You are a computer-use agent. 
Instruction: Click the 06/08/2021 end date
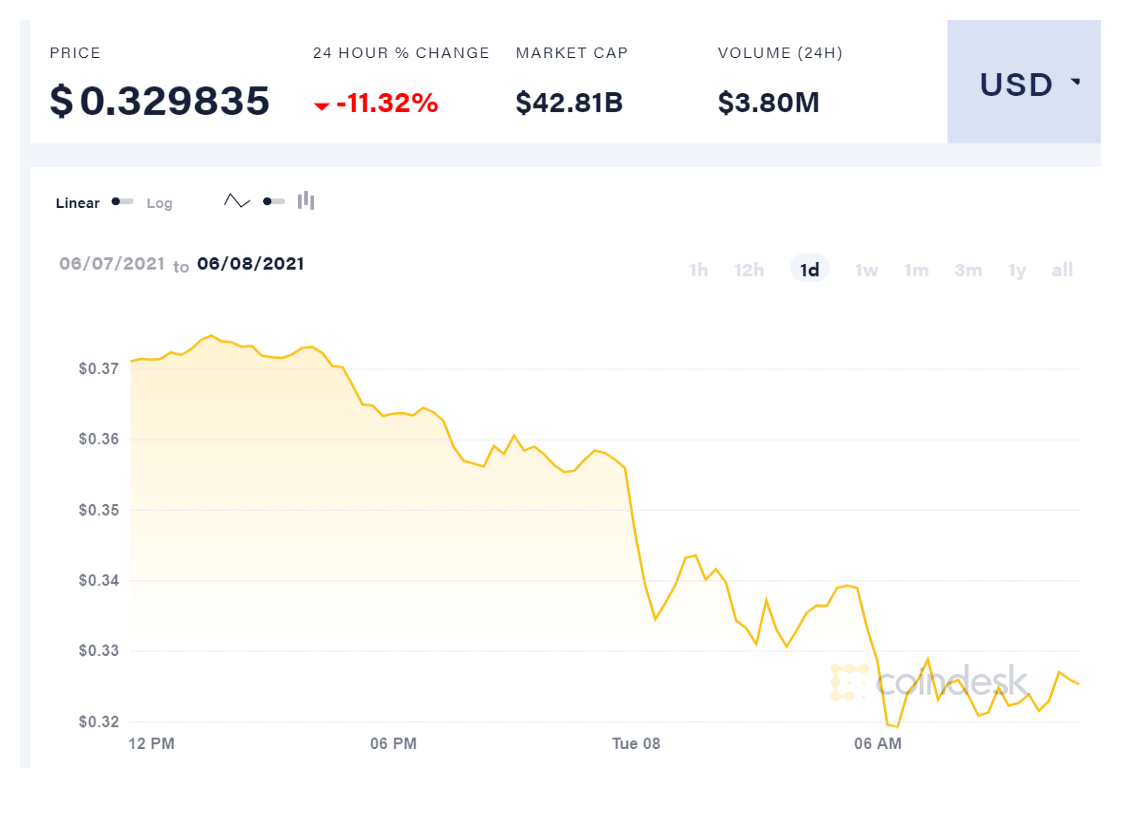[x=251, y=264]
